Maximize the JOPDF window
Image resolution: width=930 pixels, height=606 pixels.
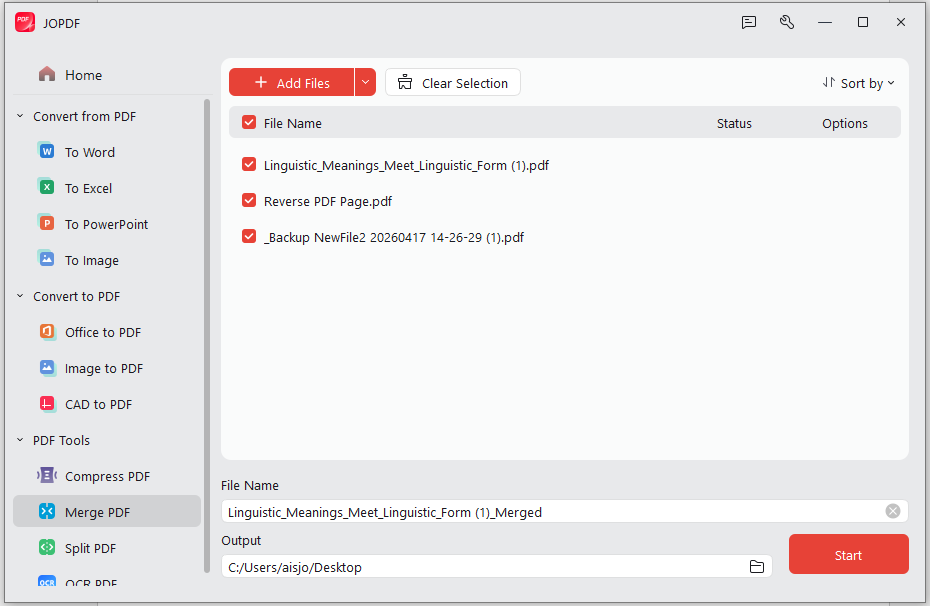pos(863,23)
